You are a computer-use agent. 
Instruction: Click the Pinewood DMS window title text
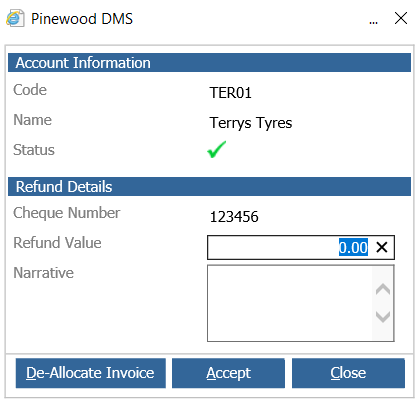click(x=82, y=19)
